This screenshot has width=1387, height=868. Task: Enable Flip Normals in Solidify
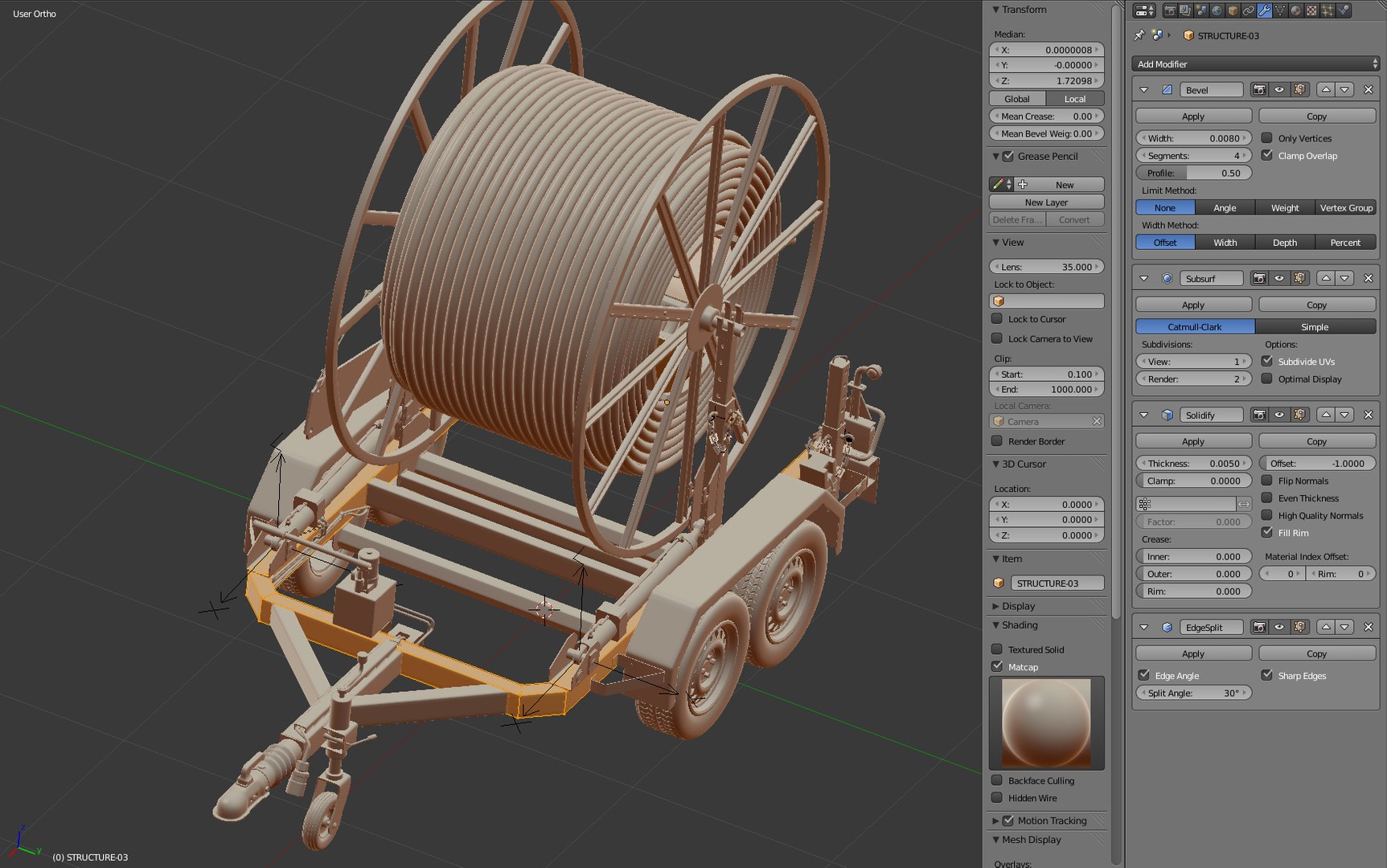[1267, 481]
